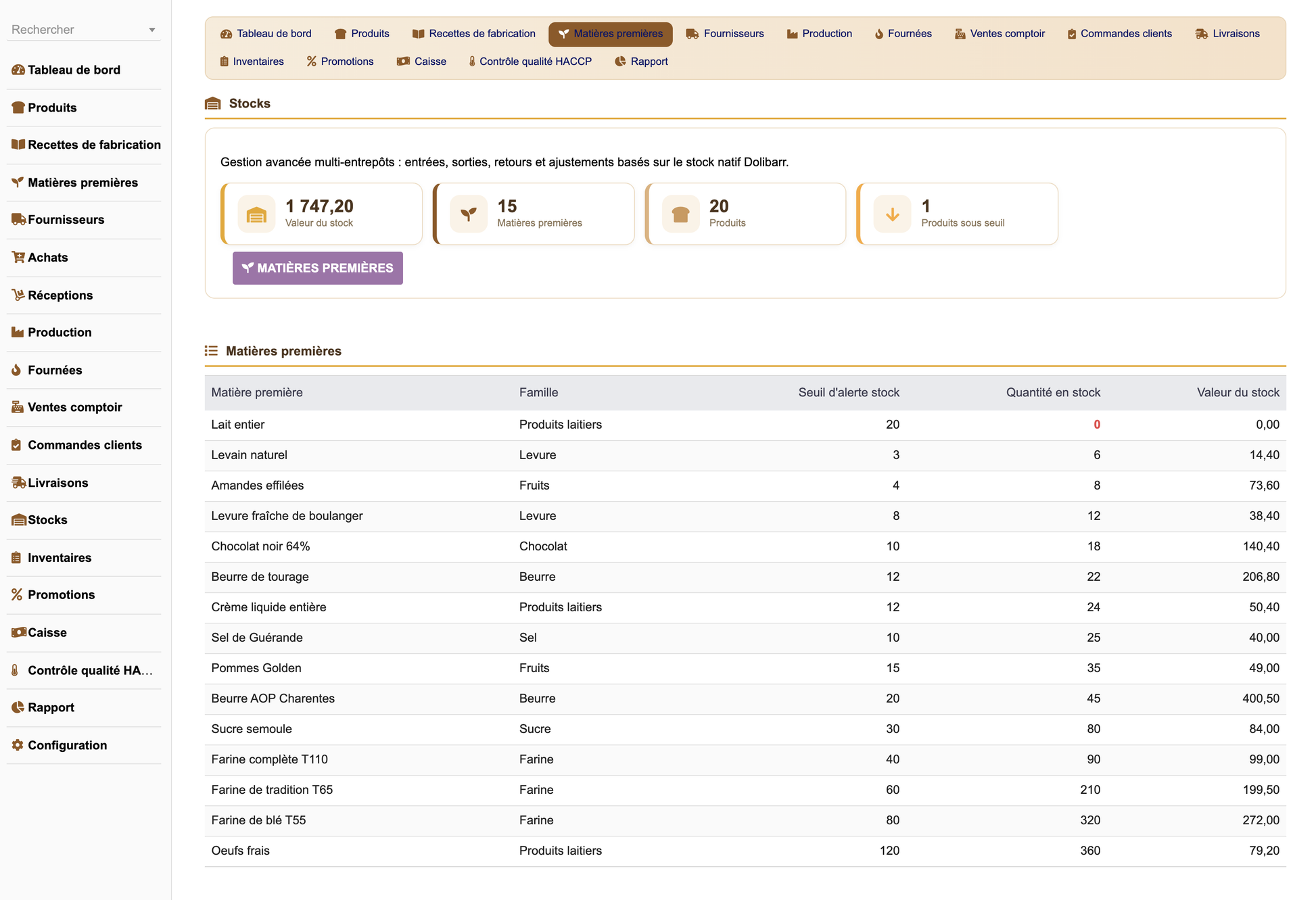The height and width of the screenshot is (900, 1316).
Task: Sort by Famille column header
Action: tap(539, 393)
